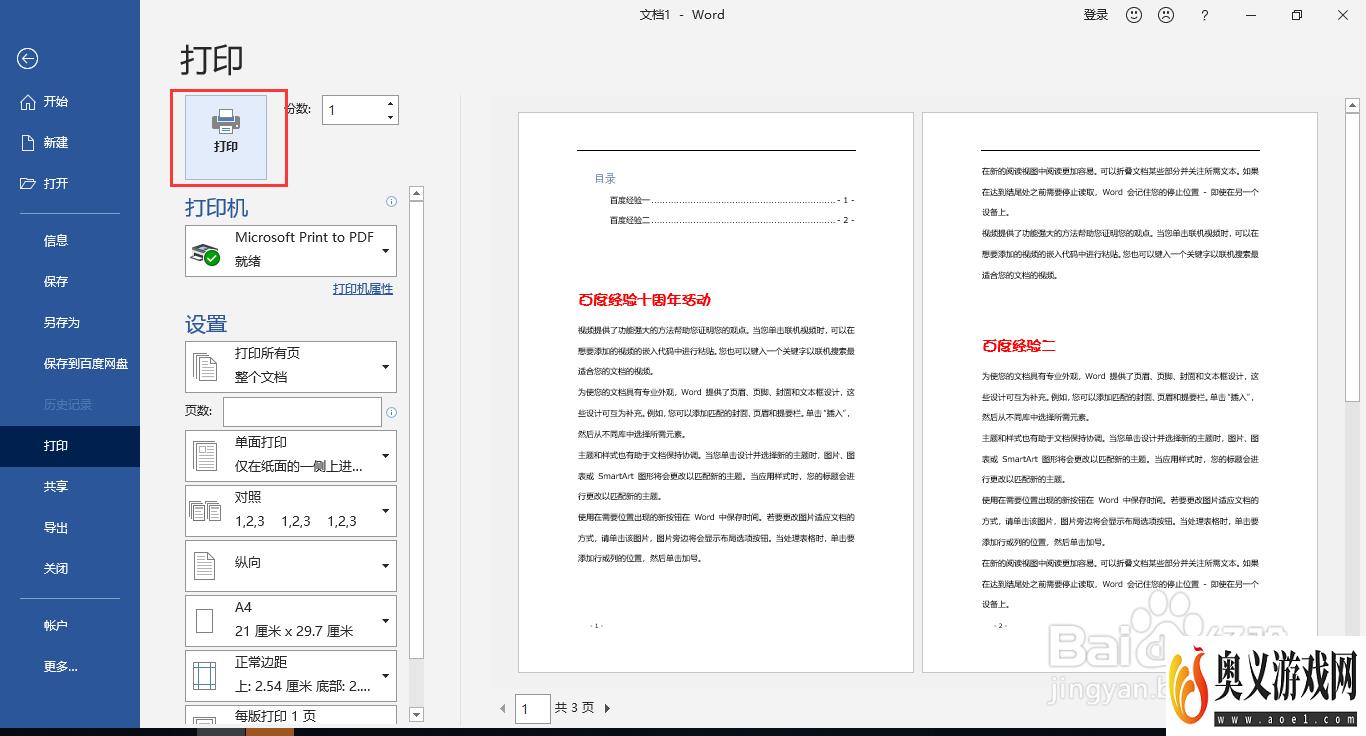Click the printer status icon with green check

(x=205, y=253)
